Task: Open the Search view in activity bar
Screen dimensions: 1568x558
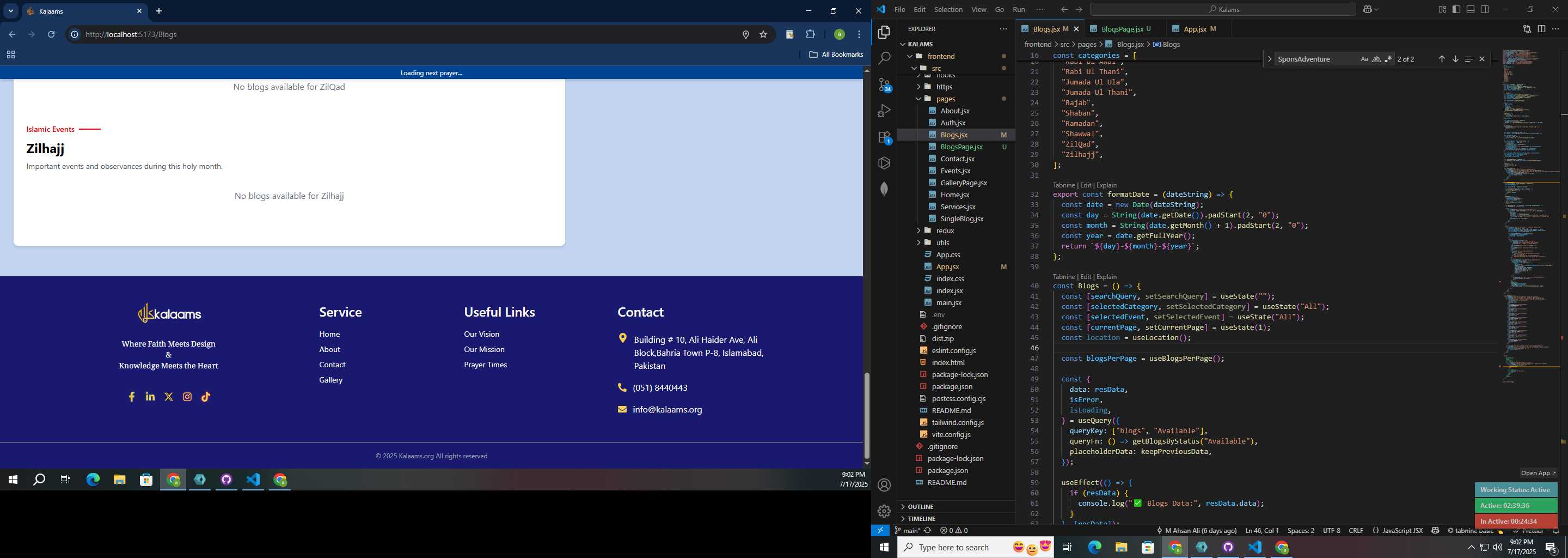Action: [884, 58]
